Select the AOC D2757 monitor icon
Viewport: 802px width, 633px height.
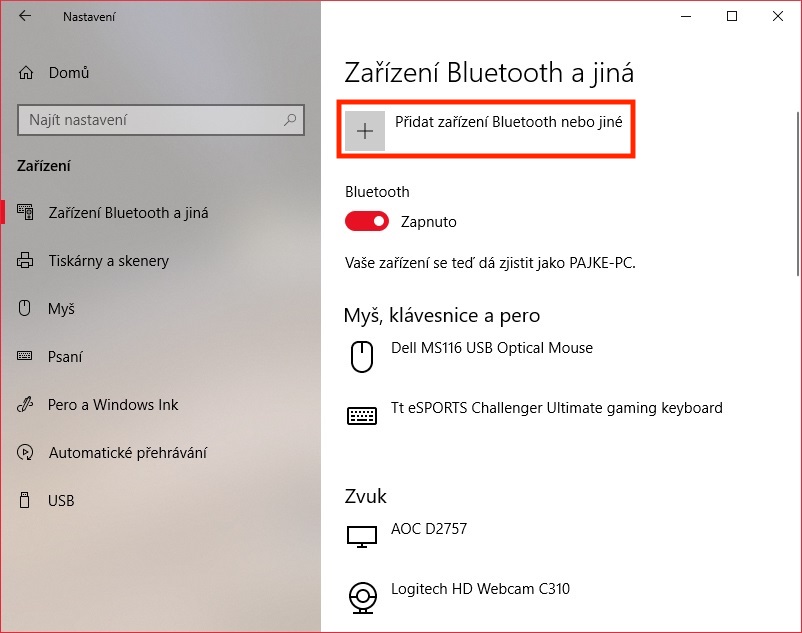pyautogui.click(x=362, y=536)
